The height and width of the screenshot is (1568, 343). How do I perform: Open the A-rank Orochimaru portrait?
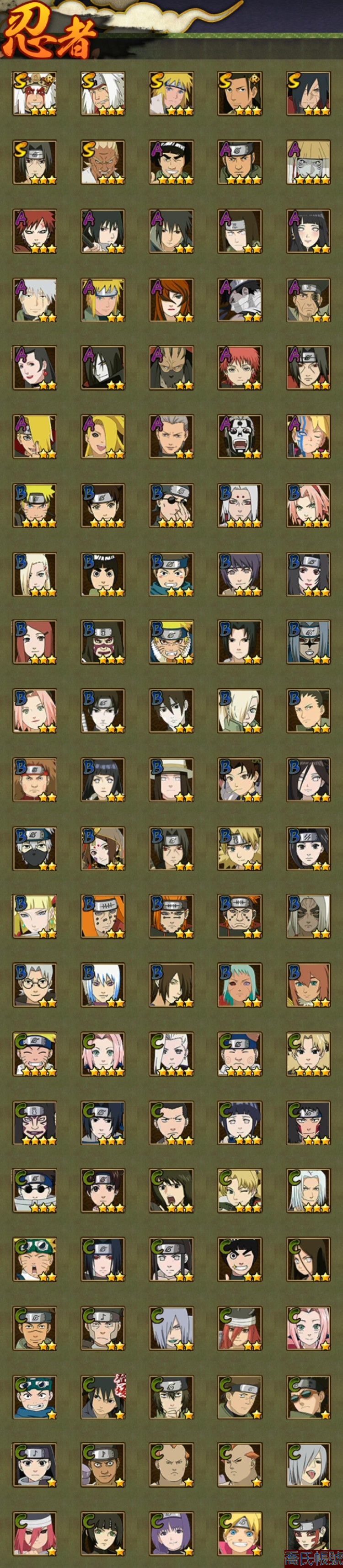(103, 368)
